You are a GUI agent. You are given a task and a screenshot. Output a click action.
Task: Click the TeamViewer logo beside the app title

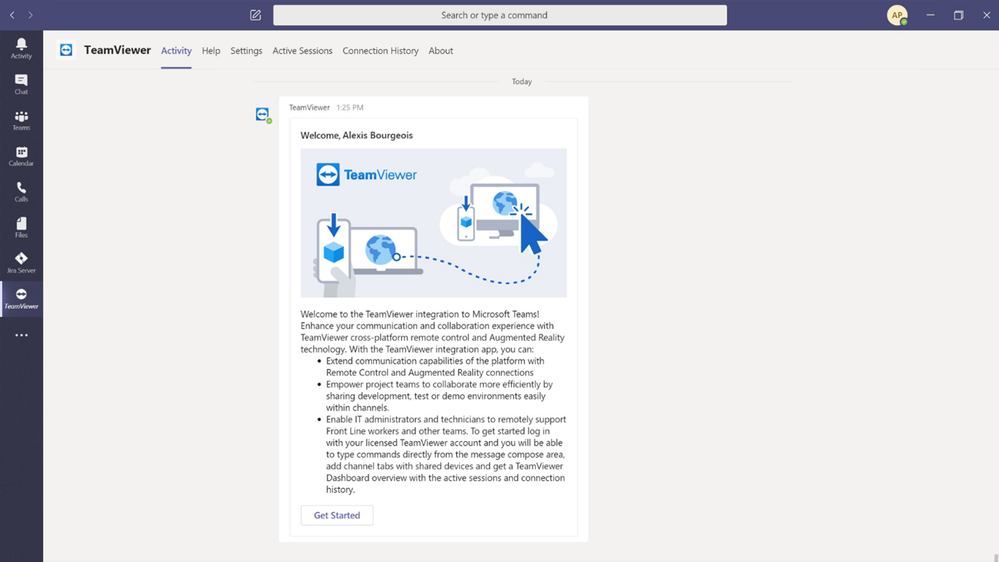66,50
